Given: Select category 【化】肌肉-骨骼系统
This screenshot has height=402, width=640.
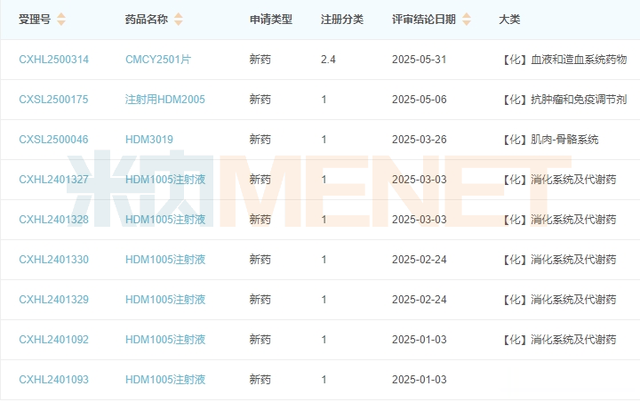Looking at the screenshot, I should (x=550, y=140).
